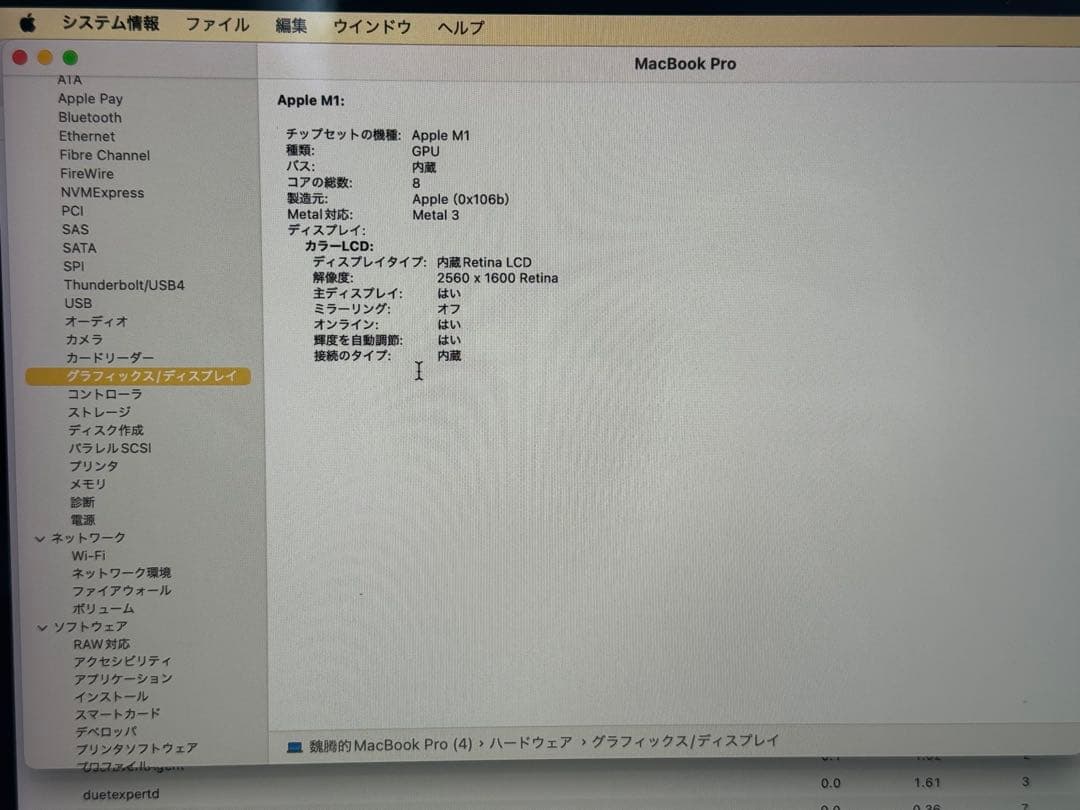Select USB in the sidebar

tap(78, 303)
